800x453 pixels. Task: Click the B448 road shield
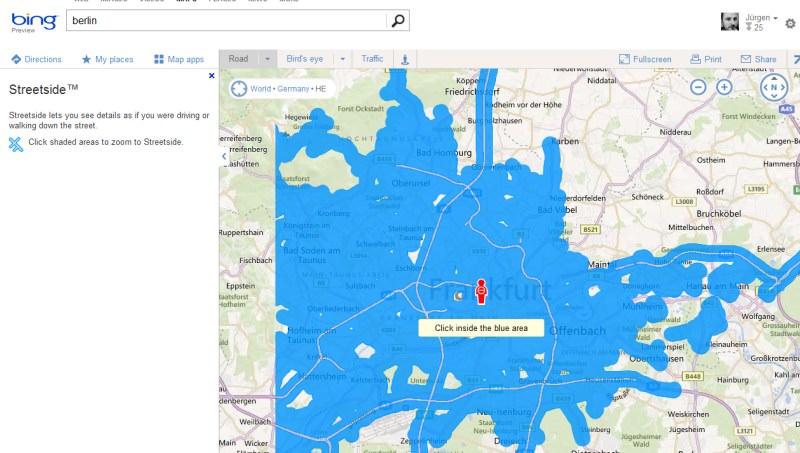coord(693,376)
